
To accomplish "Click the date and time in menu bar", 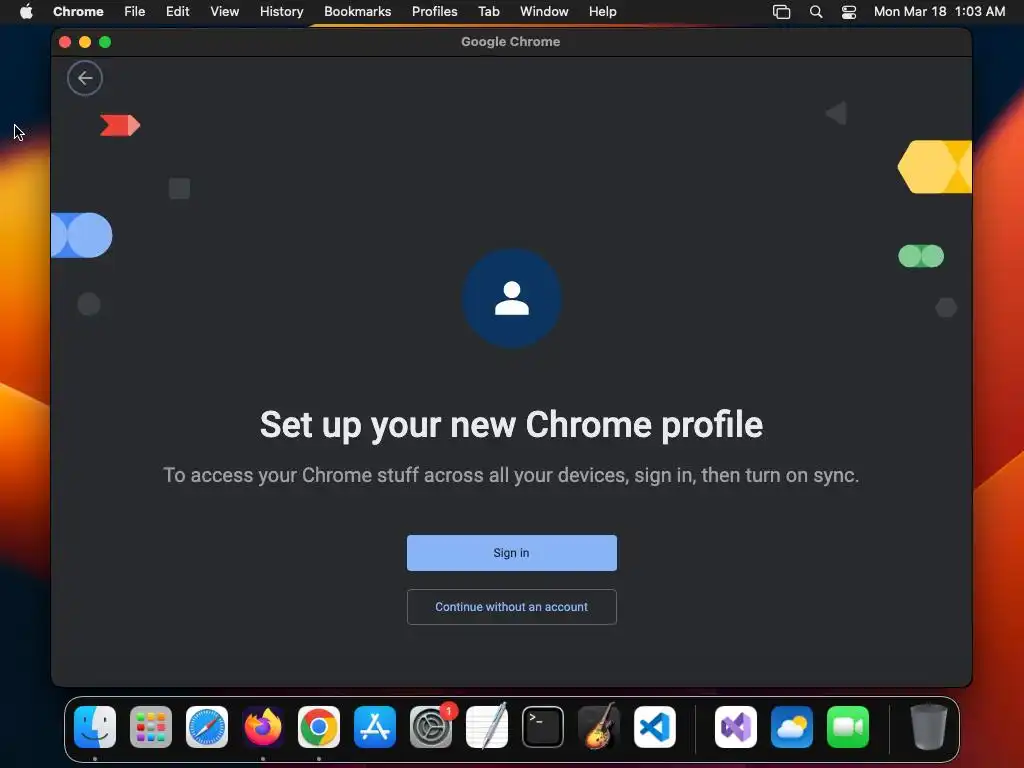I will click(939, 12).
